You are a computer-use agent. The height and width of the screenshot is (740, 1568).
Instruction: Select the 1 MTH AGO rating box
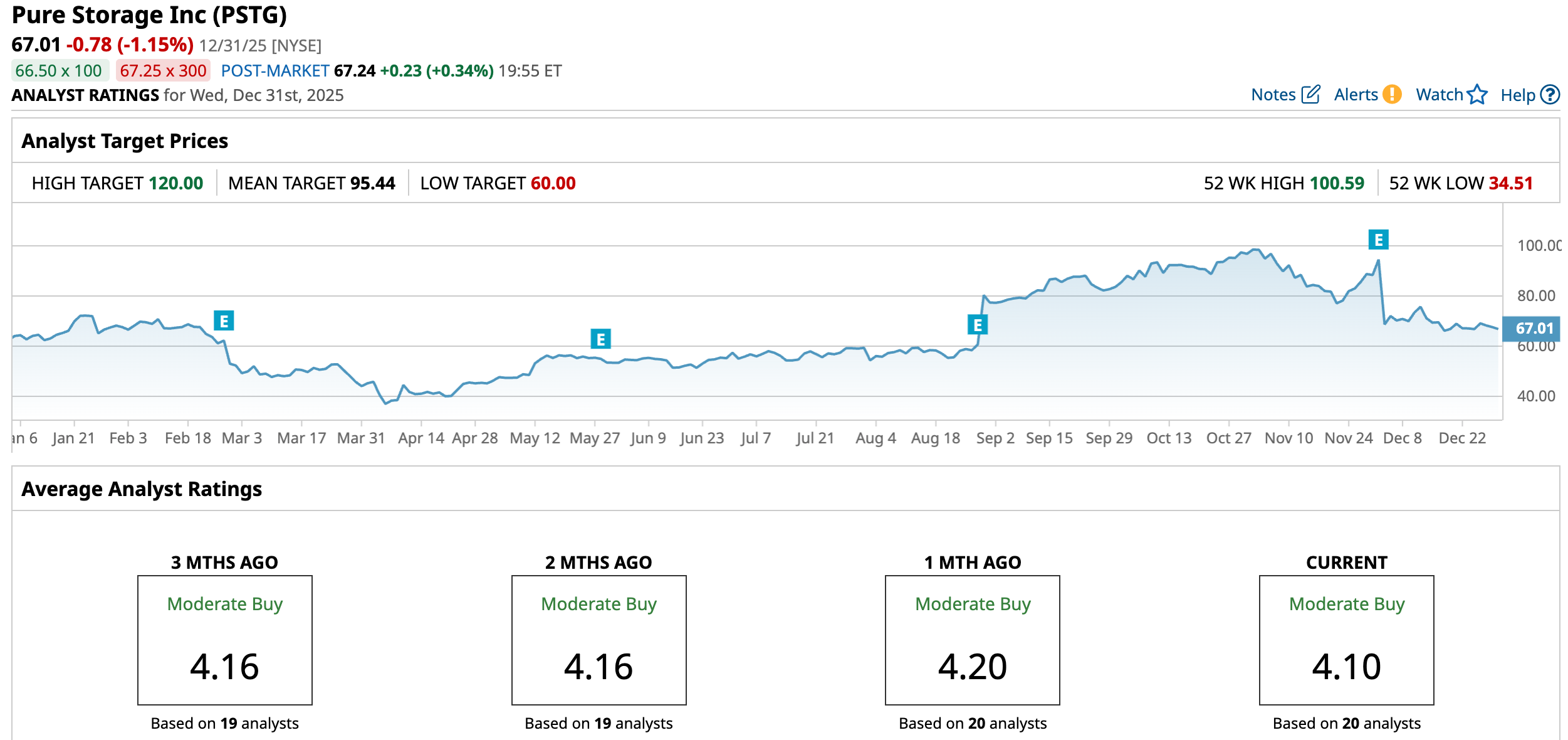click(x=972, y=640)
